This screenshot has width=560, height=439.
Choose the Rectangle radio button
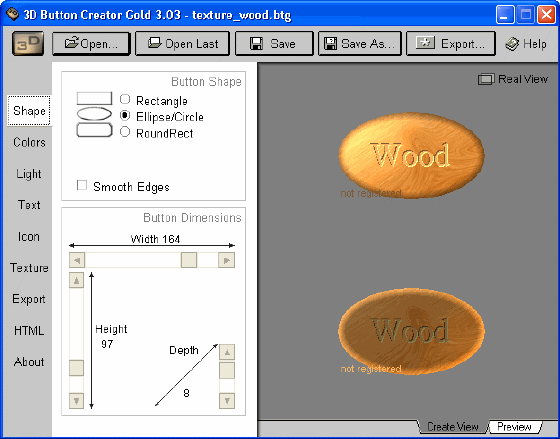point(125,99)
